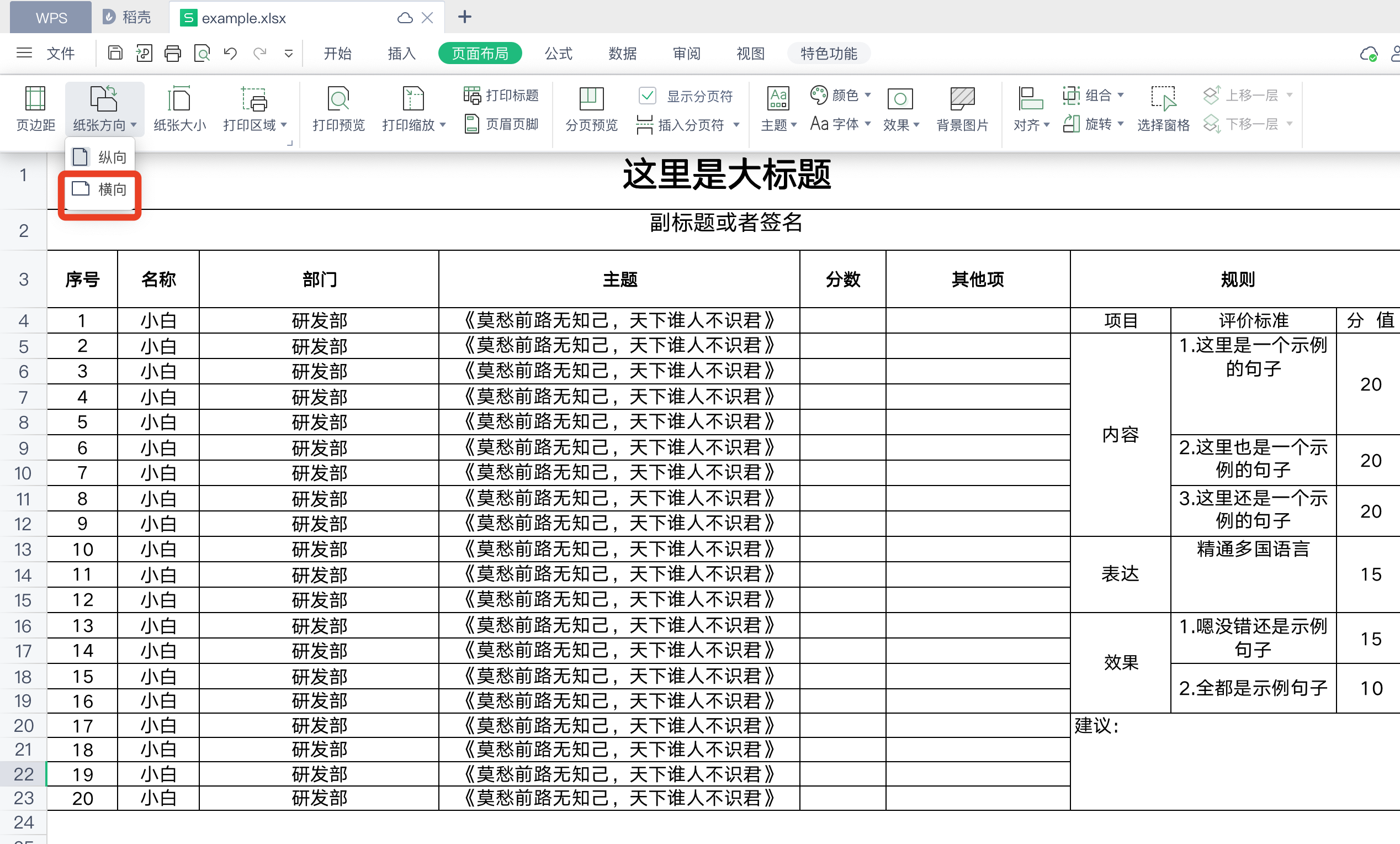Click Print Preview (打印预览) icon
The height and width of the screenshot is (844, 1400).
[338, 100]
